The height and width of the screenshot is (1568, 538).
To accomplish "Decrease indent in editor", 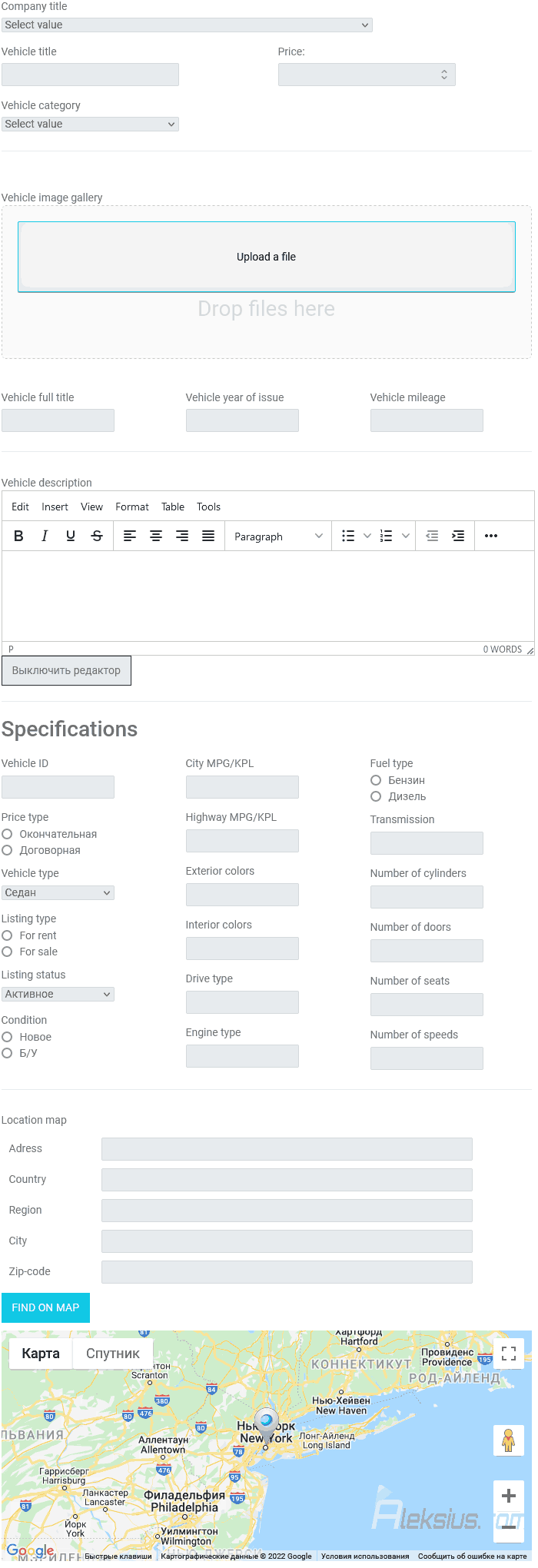I will click(433, 536).
